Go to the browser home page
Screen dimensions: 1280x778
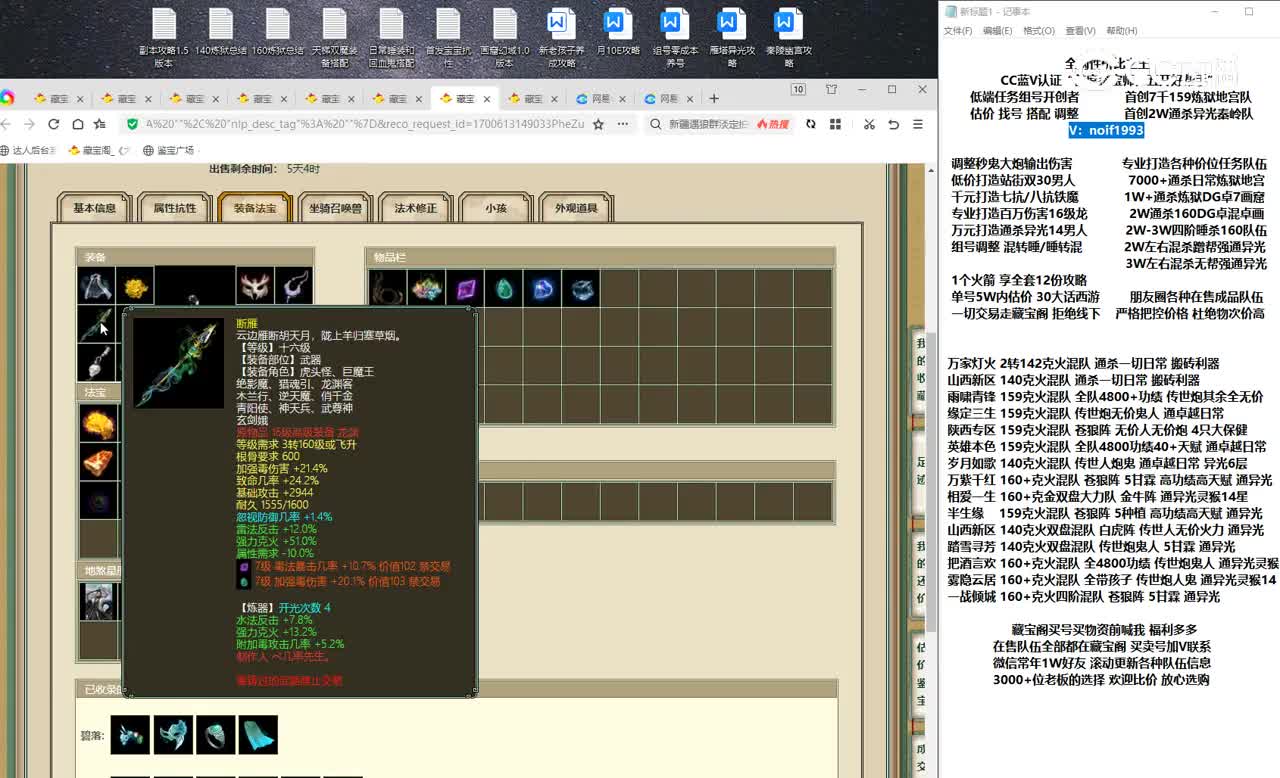[77, 124]
